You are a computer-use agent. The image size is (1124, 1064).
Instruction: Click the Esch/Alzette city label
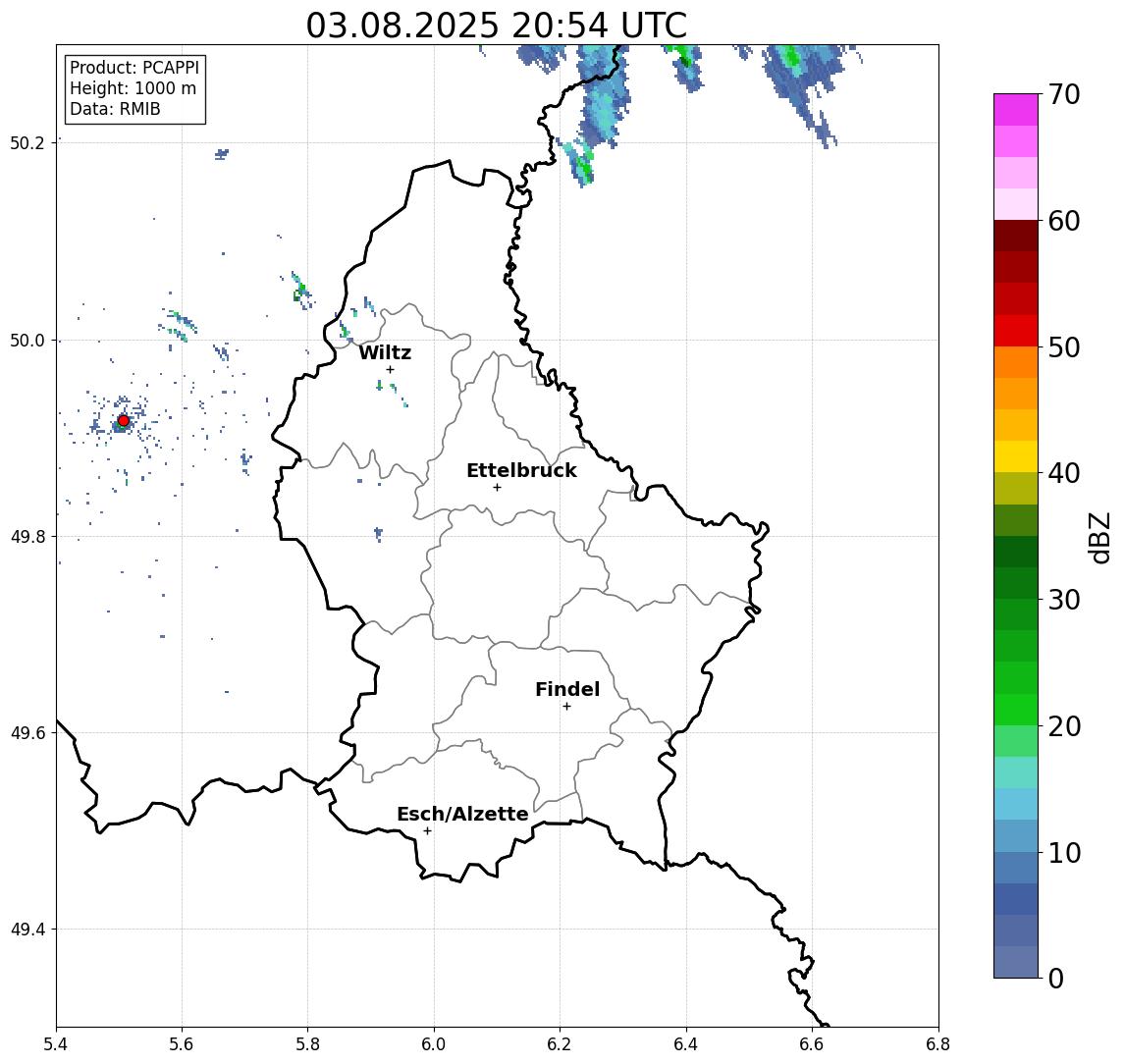(462, 814)
